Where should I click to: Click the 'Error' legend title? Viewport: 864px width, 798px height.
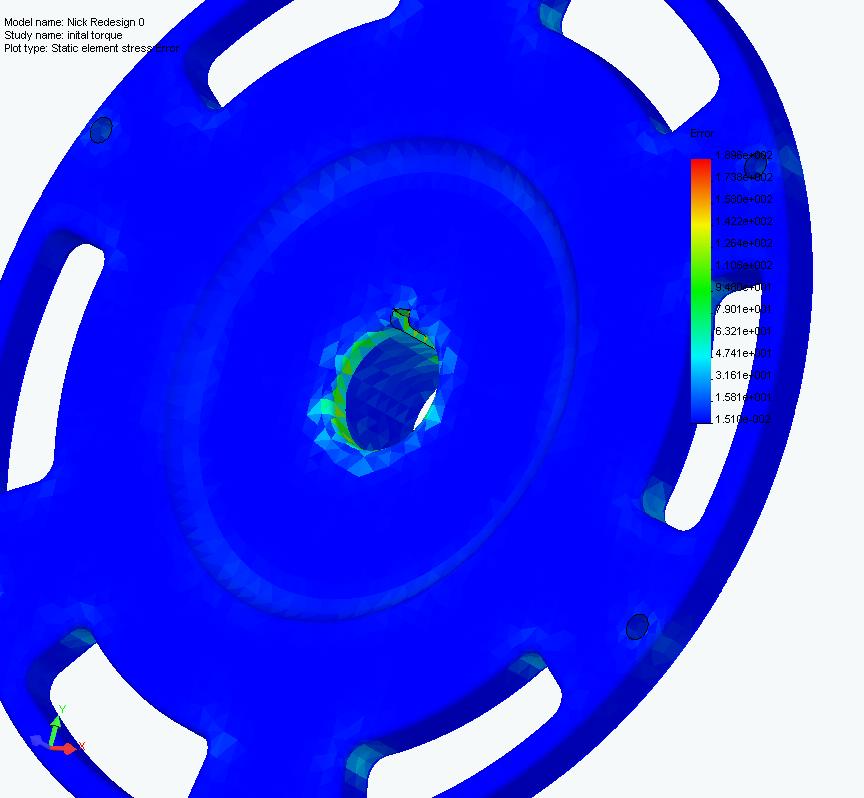click(x=703, y=134)
